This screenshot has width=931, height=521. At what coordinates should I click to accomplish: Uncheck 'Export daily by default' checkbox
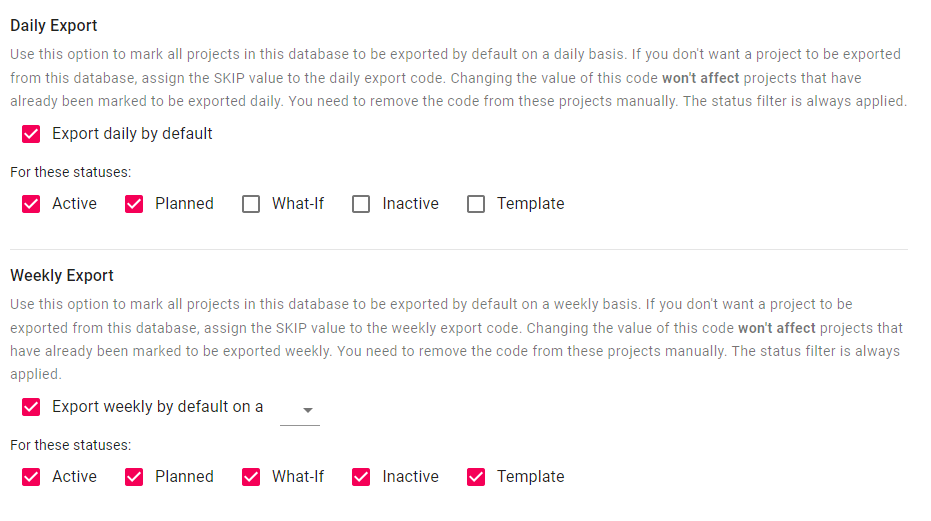point(31,134)
